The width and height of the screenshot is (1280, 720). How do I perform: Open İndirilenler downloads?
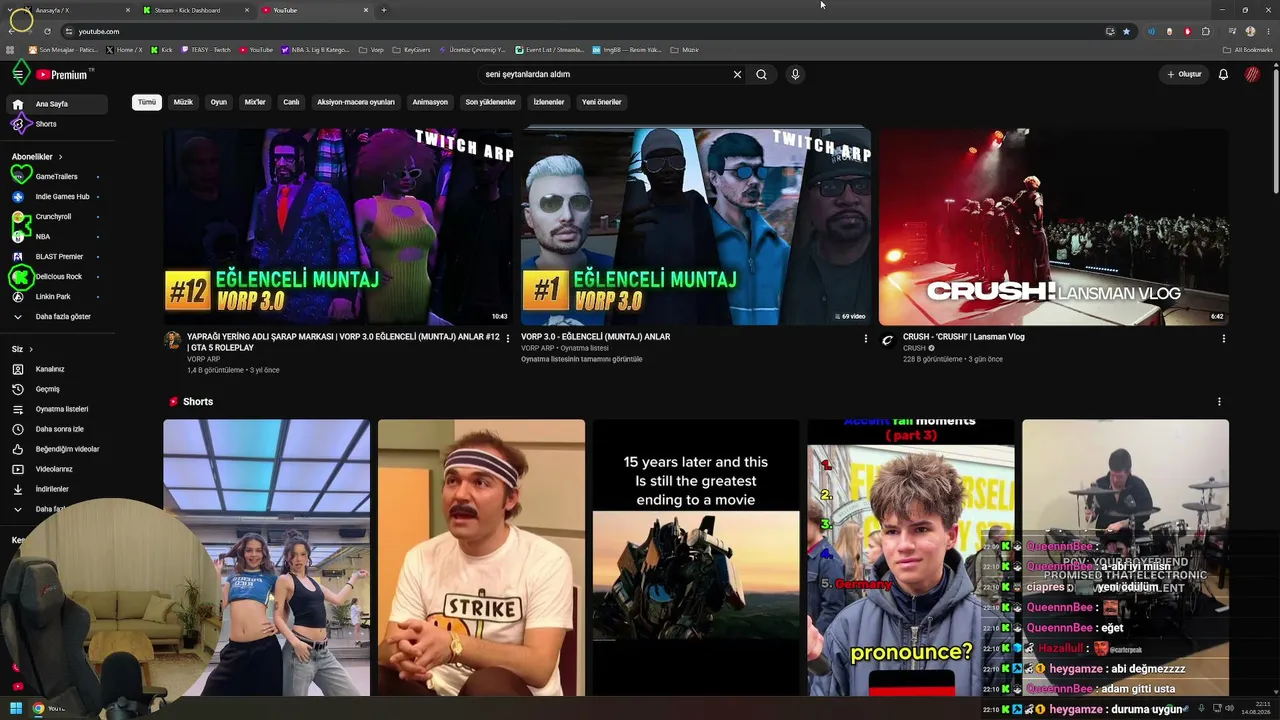pos(56,489)
